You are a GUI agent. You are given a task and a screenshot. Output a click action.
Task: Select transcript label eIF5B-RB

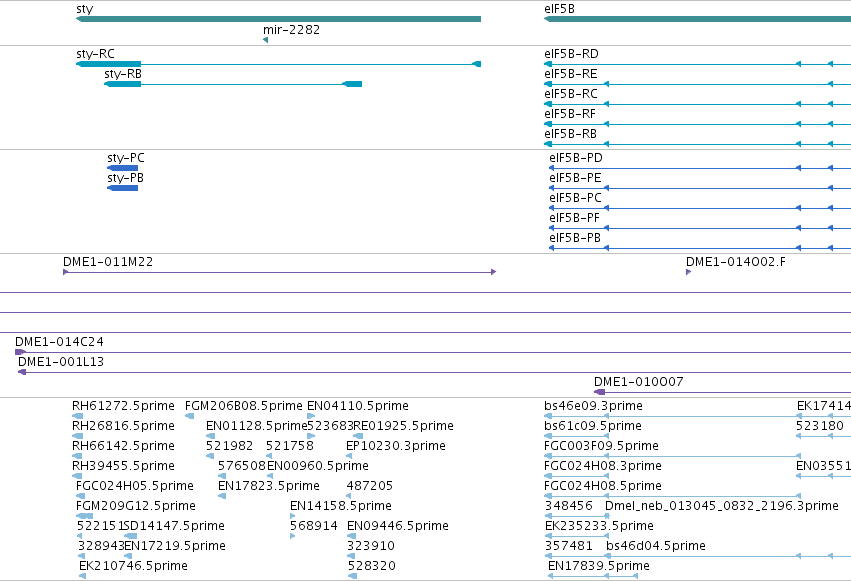coord(570,134)
